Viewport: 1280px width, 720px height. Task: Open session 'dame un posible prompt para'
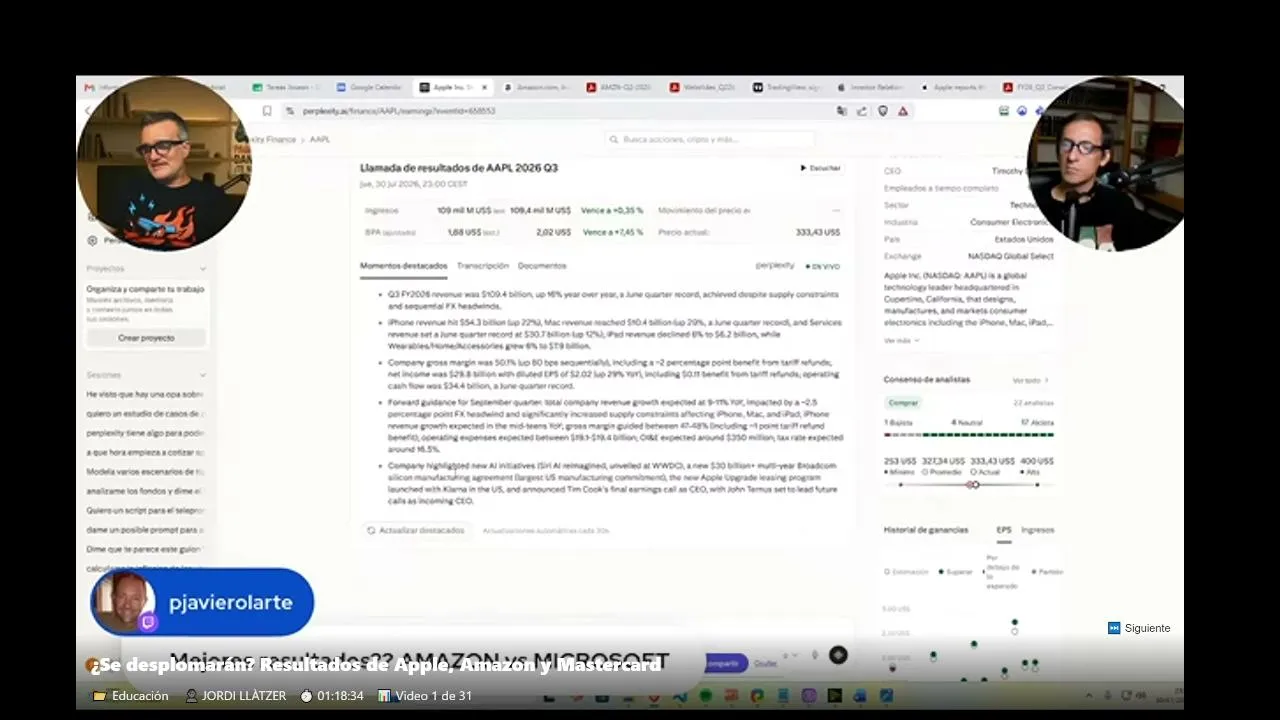point(145,529)
